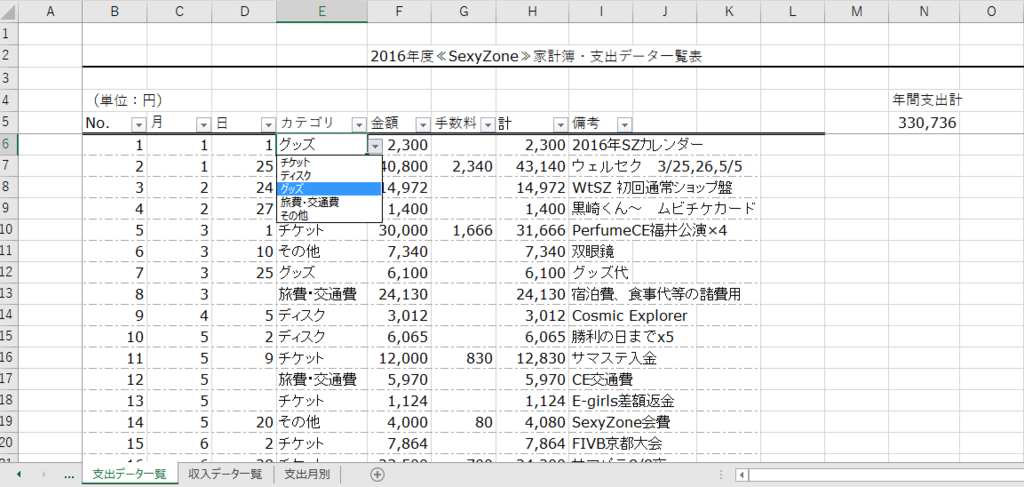Open the 日 column filter dropdown
Viewport: 1024px width, 487px height.
(268, 124)
